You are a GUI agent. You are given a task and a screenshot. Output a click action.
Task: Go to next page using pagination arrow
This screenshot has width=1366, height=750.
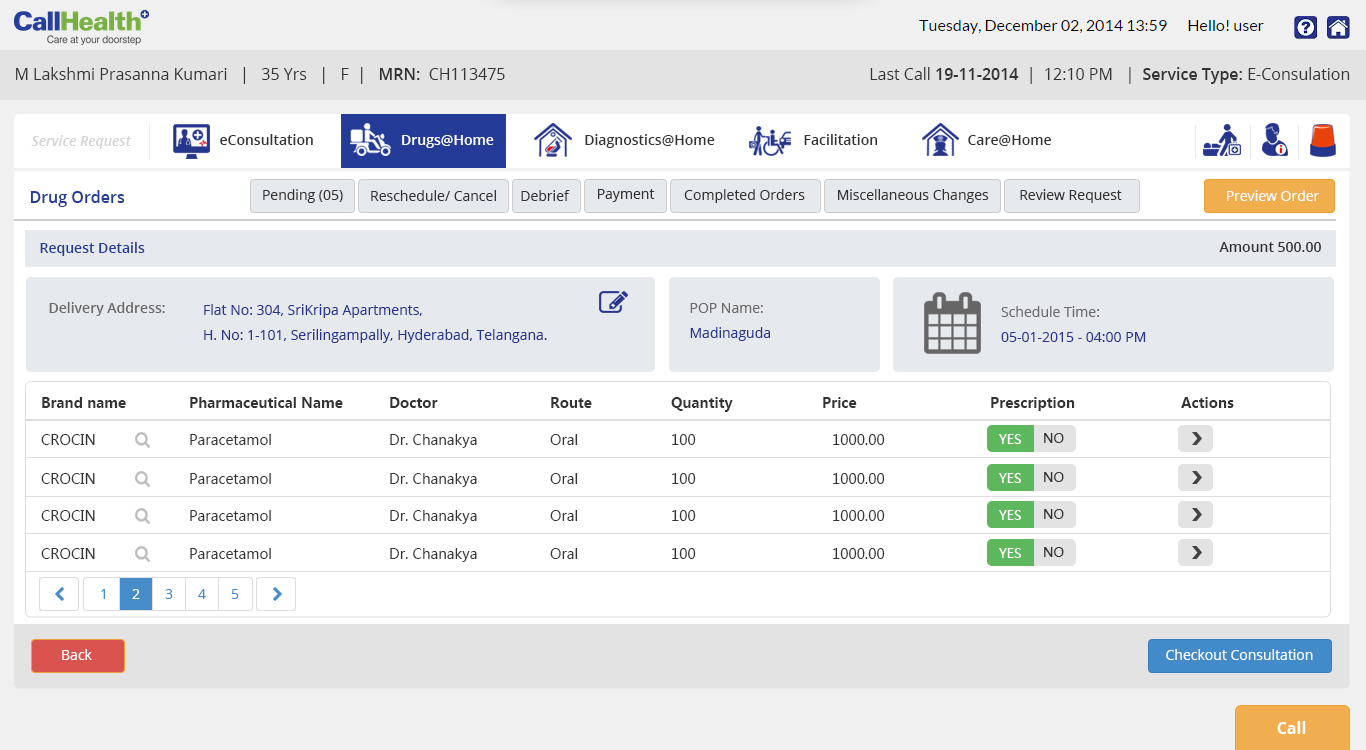tap(276, 594)
